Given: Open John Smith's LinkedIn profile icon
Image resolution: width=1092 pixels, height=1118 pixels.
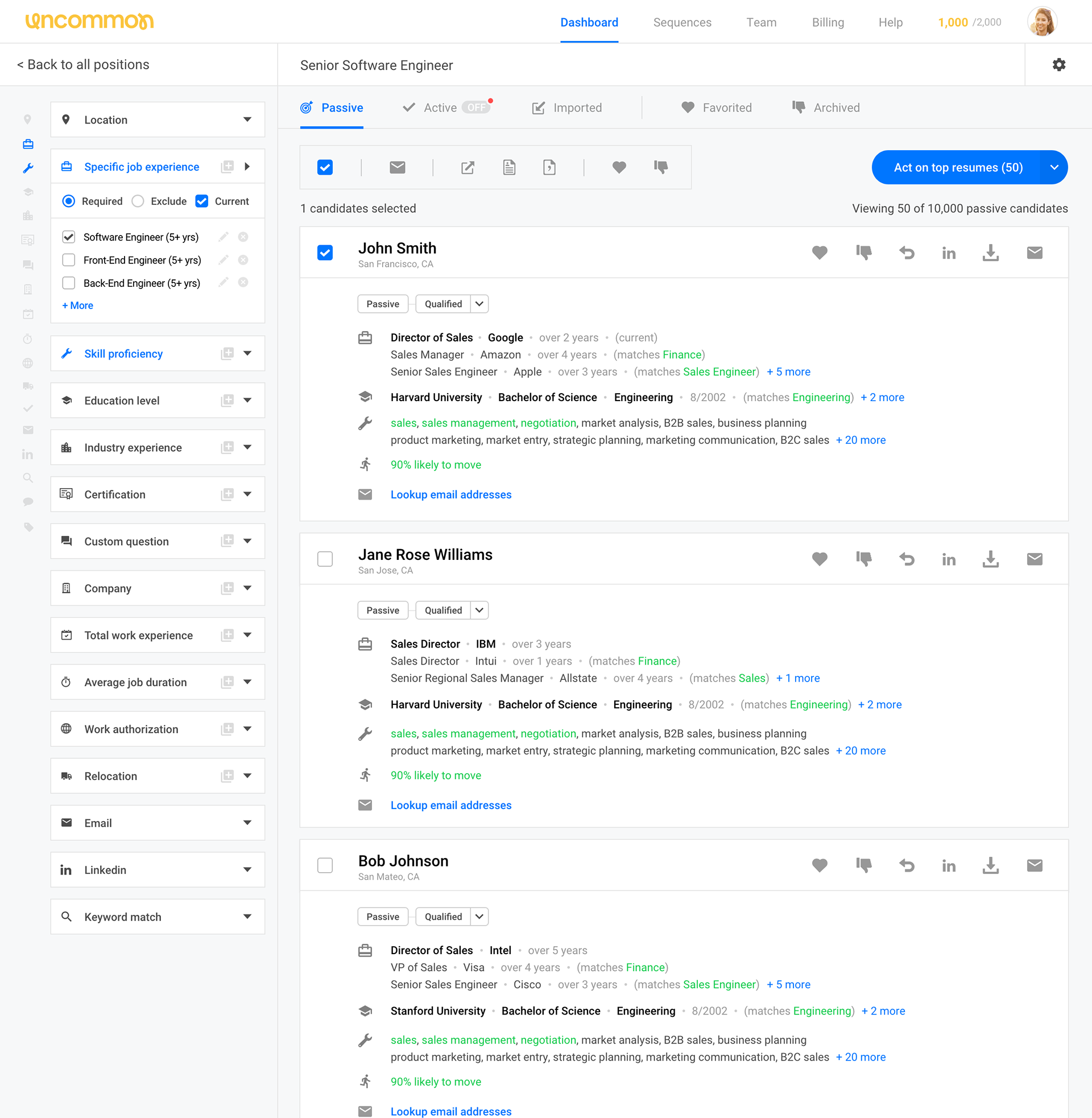Looking at the screenshot, I should pyautogui.click(x=949, y=253).
